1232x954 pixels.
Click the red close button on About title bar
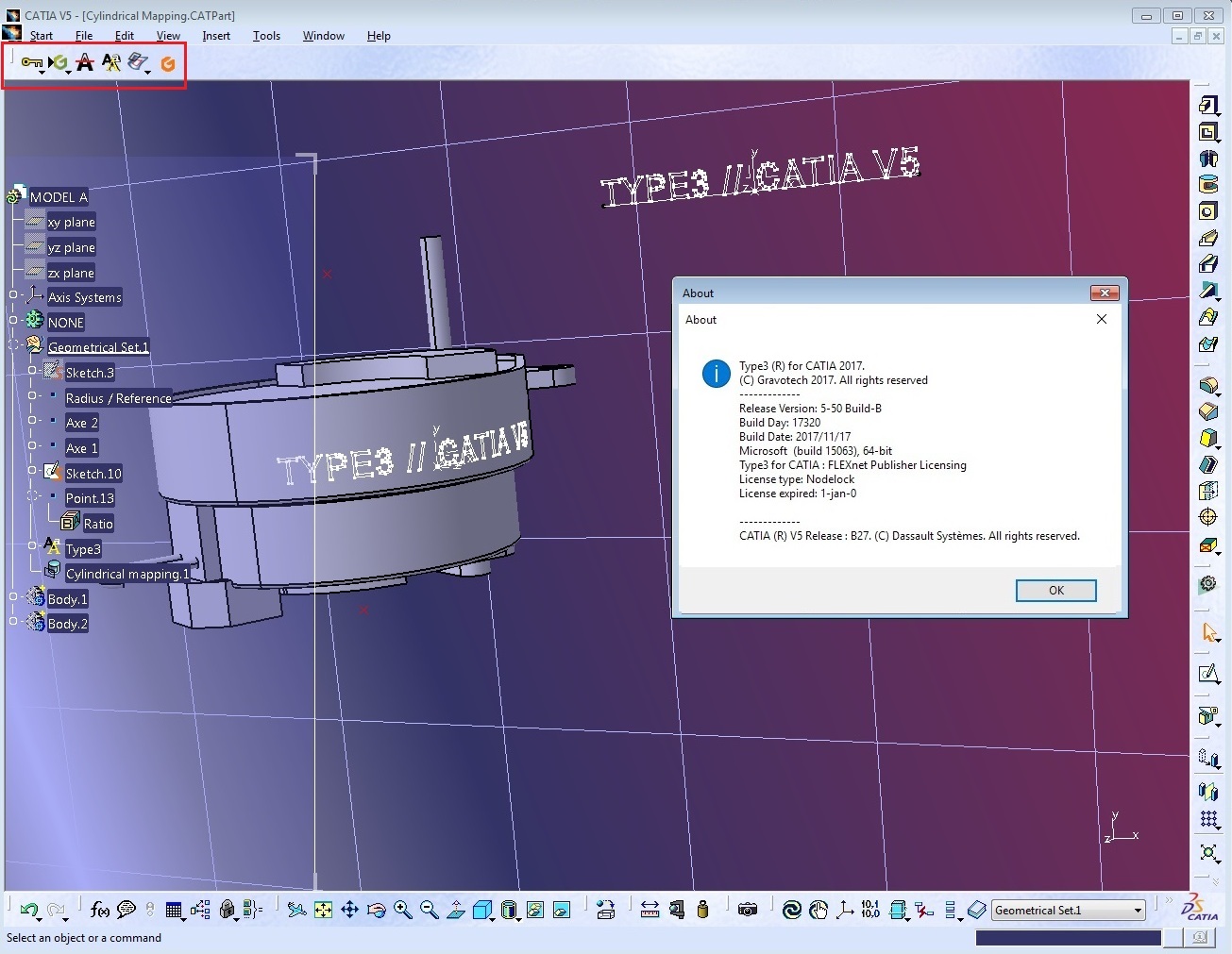1105,293
